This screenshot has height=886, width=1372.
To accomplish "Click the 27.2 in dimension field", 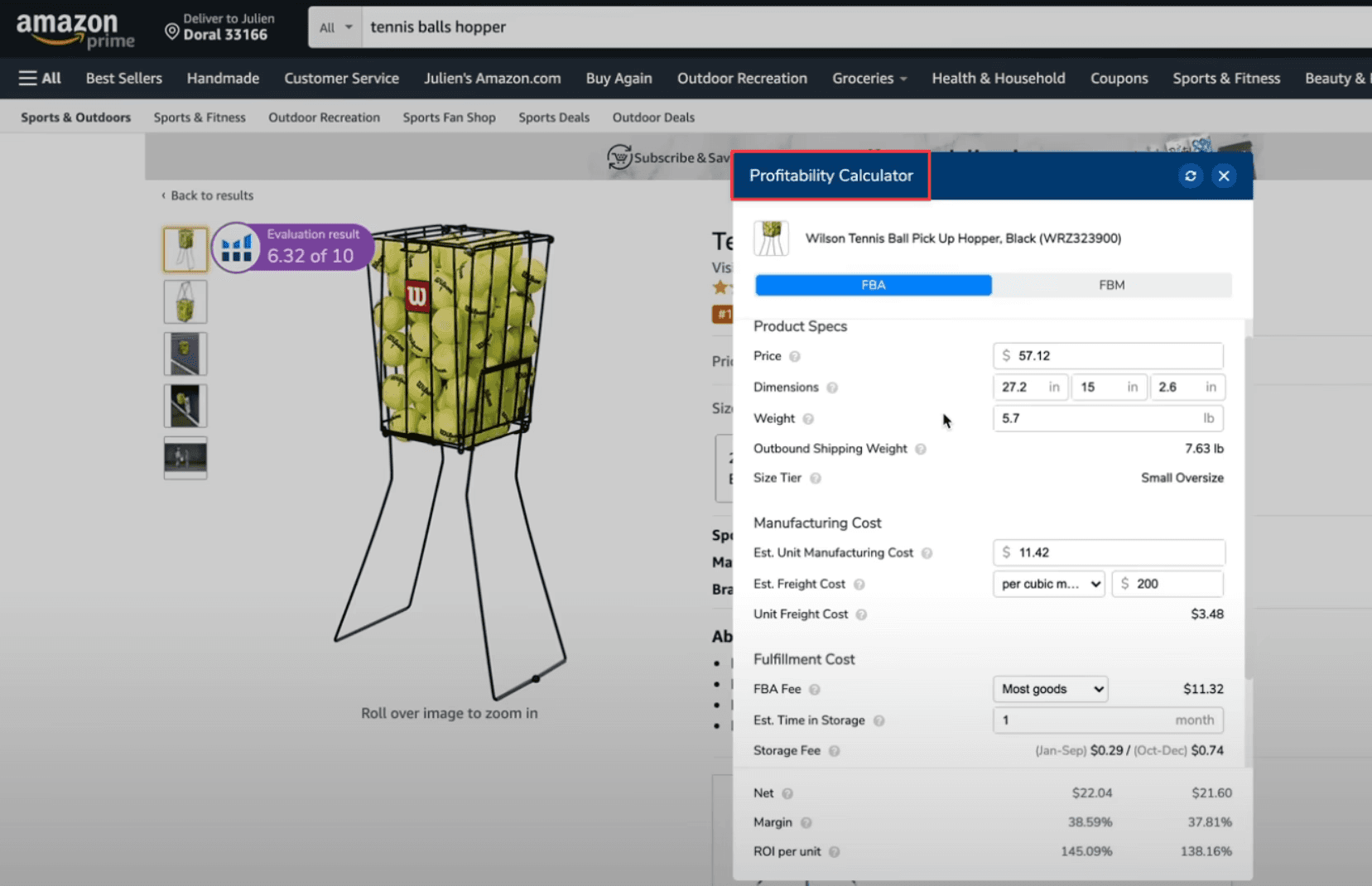I will click(1031, 387).
